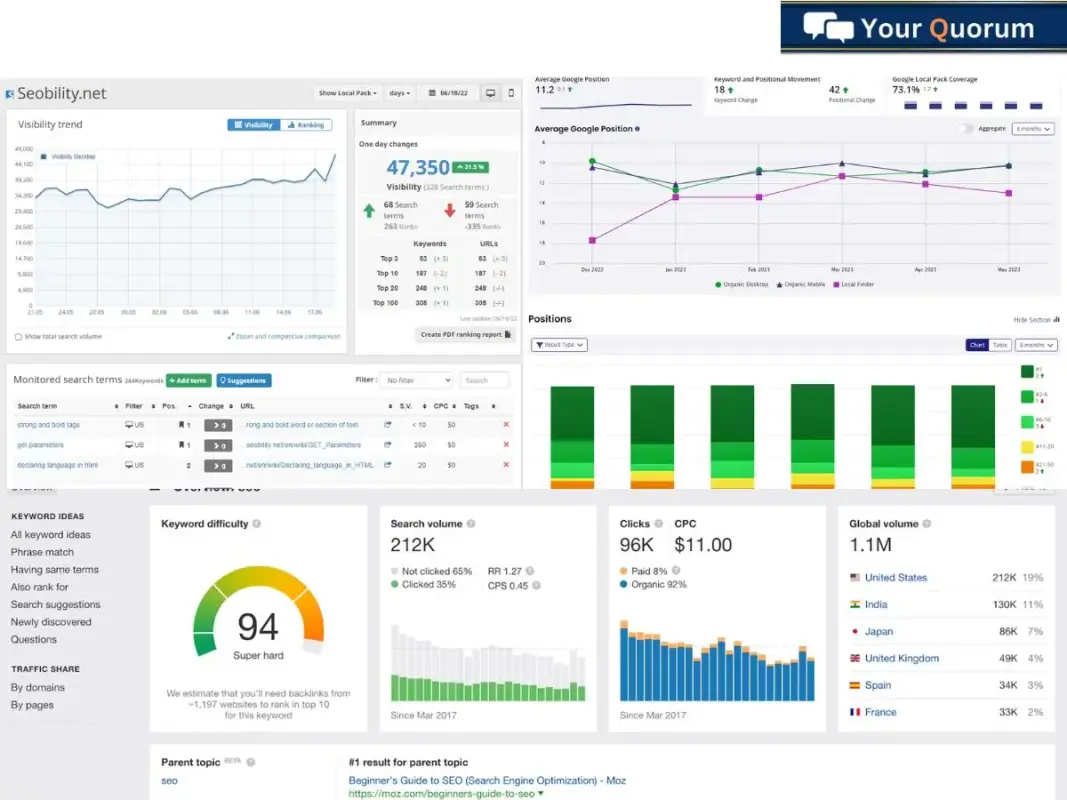Image resolution: width=1067 pixels, height=800 pixels.
Task: Open the 'seo' parent topic link
Action: coord(169,781)
